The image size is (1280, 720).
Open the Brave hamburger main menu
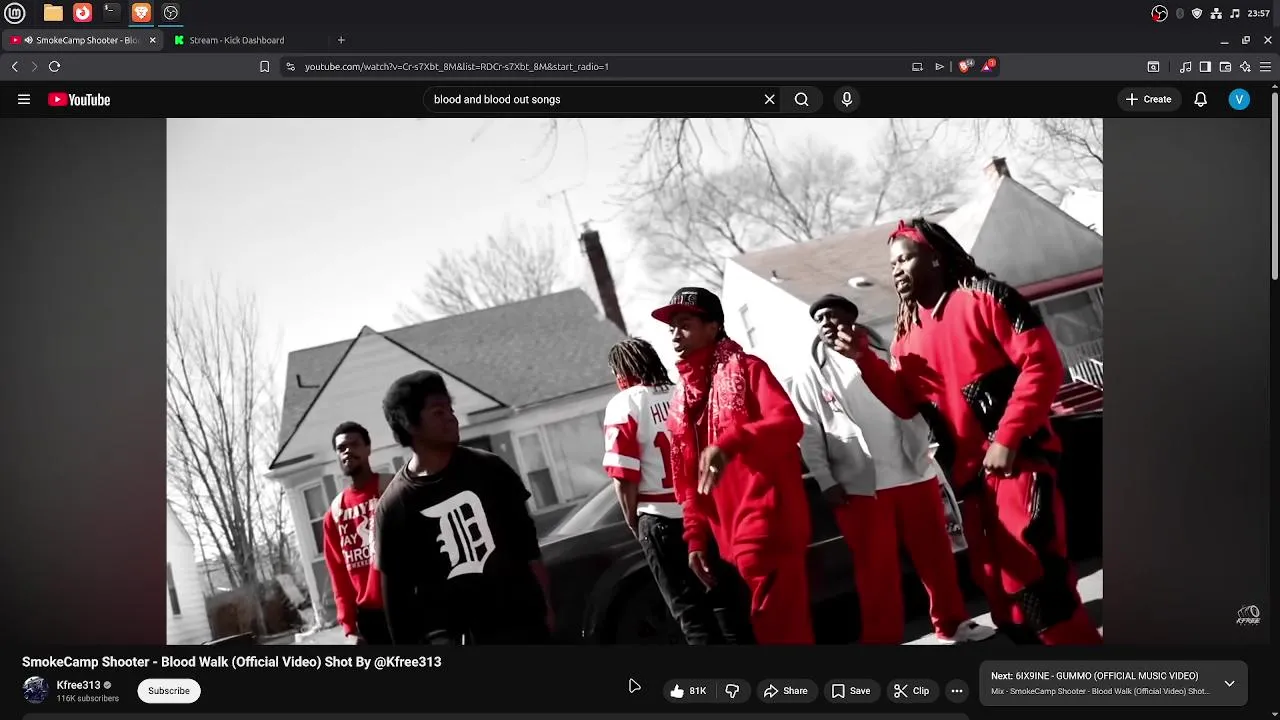[1265, 67]
